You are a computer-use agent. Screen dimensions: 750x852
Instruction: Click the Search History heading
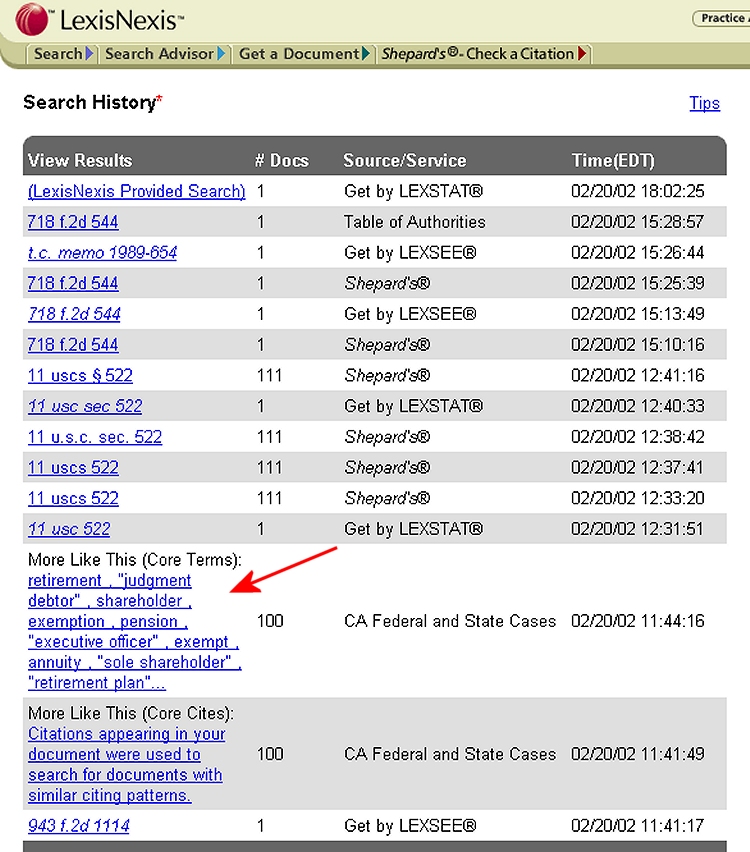click(92, 102)
